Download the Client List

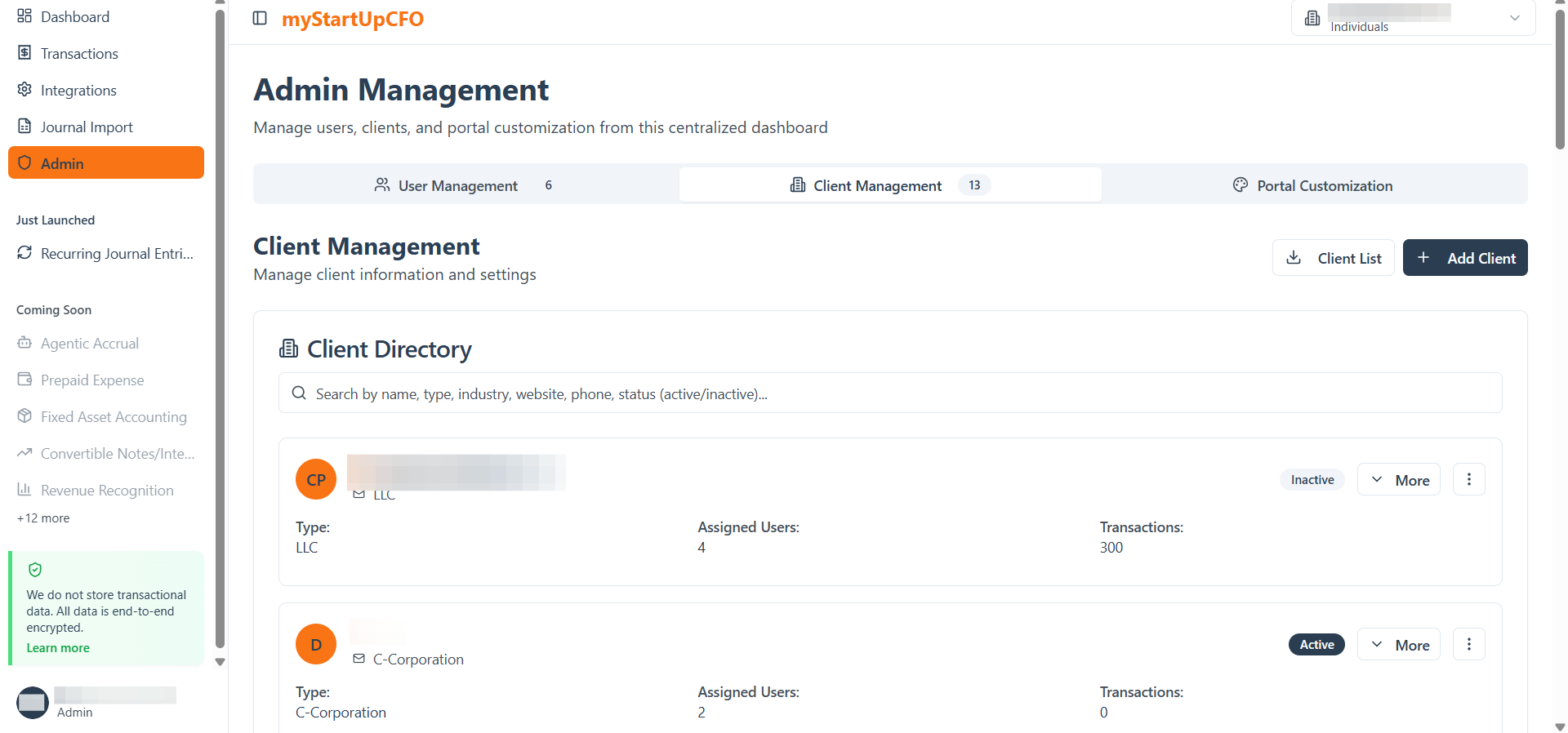1334,257
